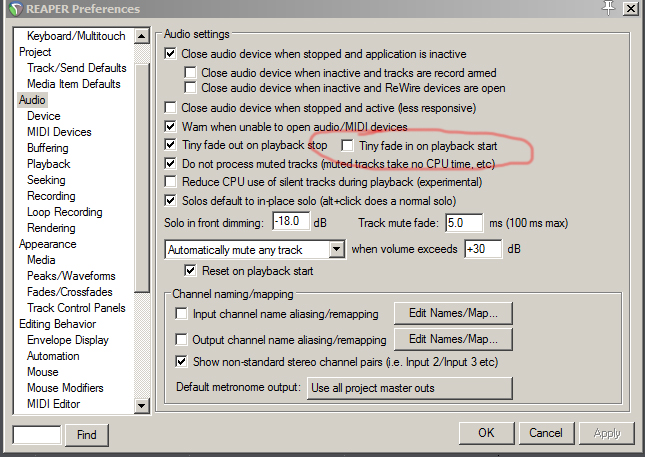Open Peaks/Waveforms page
Viewport: 645px width, 457px height.
tap(71, 276)
